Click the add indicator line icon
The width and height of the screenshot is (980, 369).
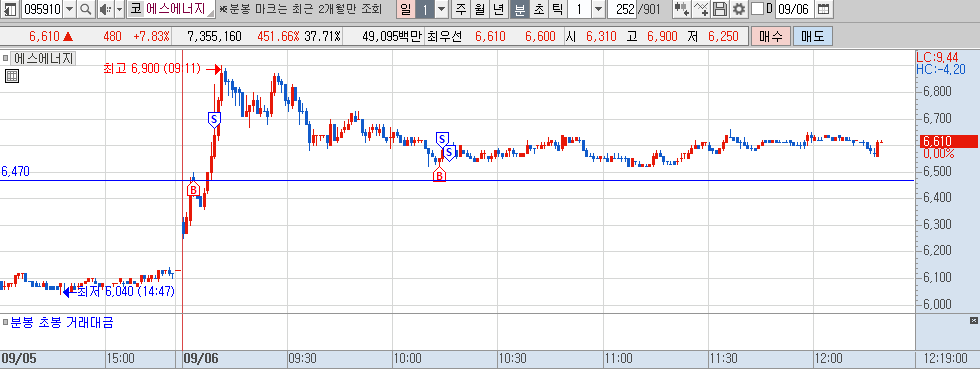coord(702,9)
